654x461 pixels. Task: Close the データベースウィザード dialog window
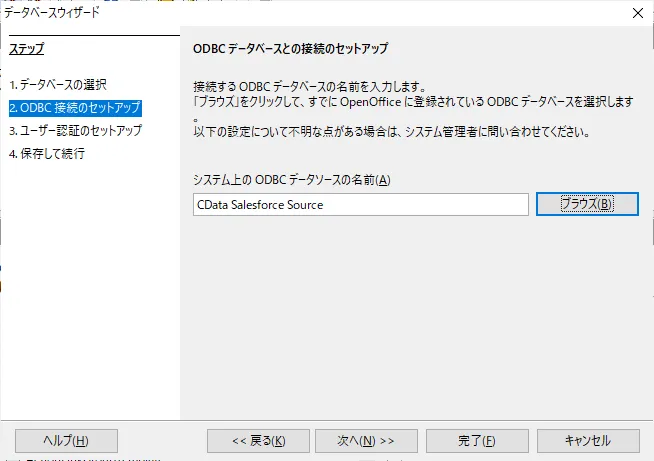click(x=636, y=12)
